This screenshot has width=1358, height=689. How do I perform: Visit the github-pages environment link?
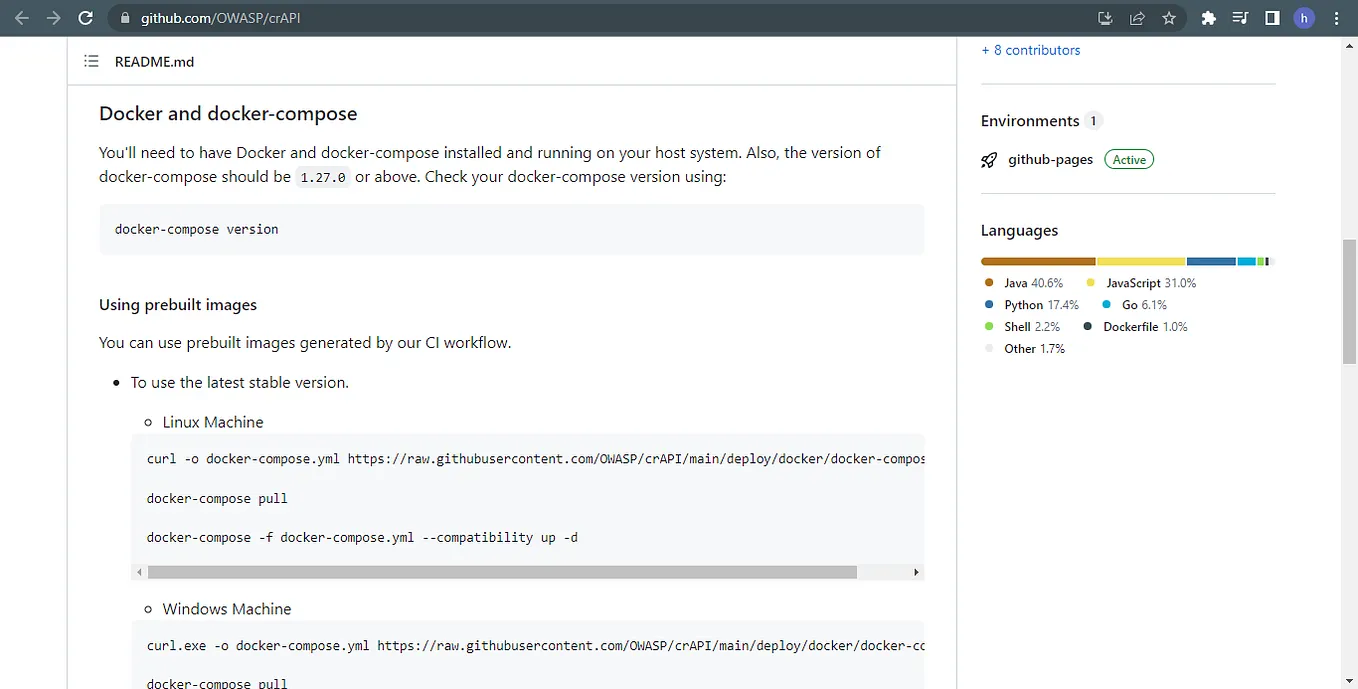click(1050, 159)
